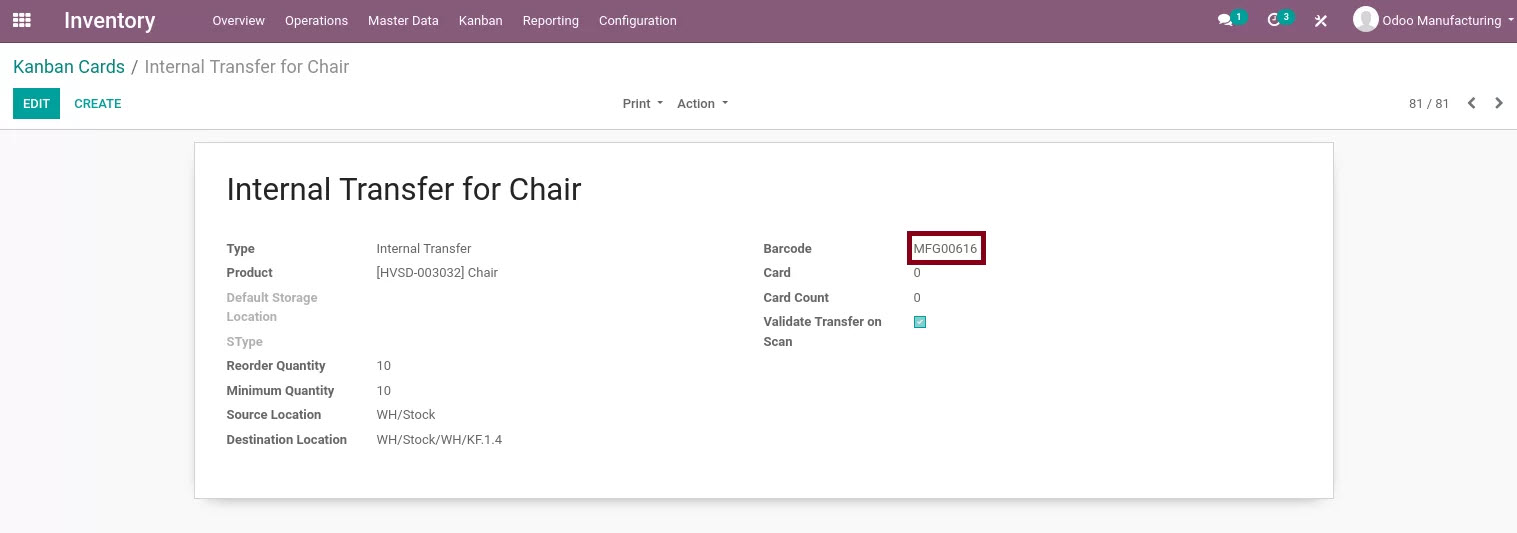The height and width of the screenshot is (533, 1517).
Task: Go to previous record arrow
Action: coord(1471,103)
